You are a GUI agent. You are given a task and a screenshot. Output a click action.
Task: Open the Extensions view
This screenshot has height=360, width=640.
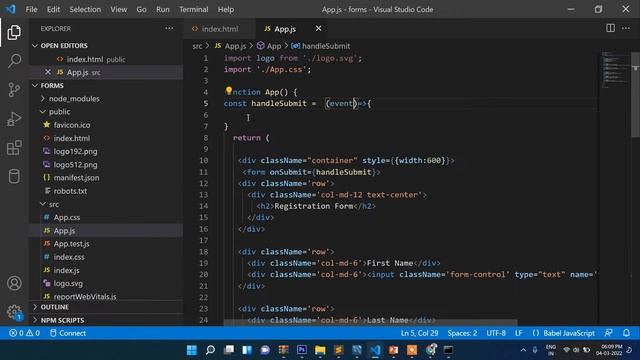(x=14, y=148)
